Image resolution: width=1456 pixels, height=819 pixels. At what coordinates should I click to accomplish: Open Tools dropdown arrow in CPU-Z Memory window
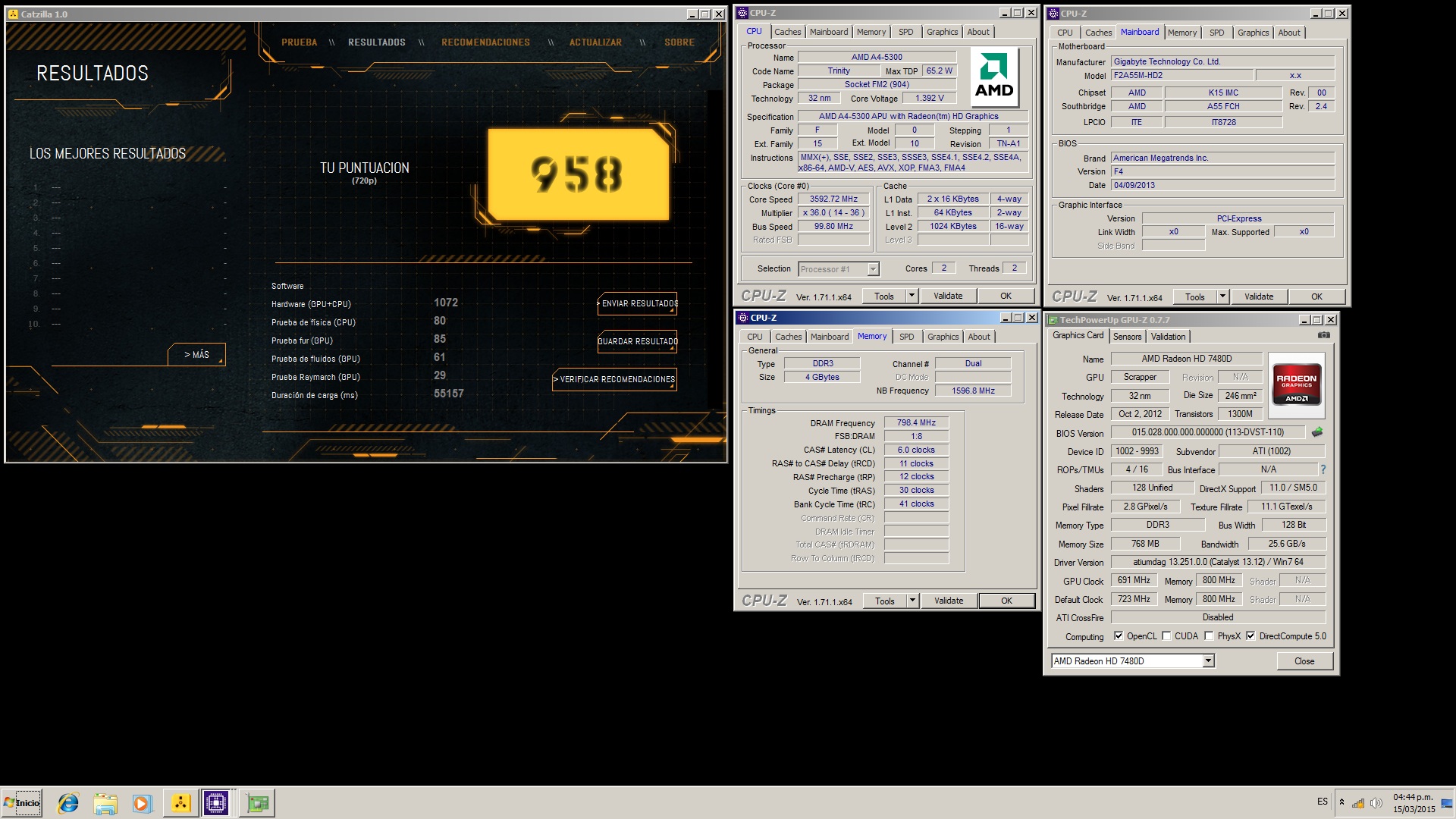pyautogui.click(x=913, y=601)
